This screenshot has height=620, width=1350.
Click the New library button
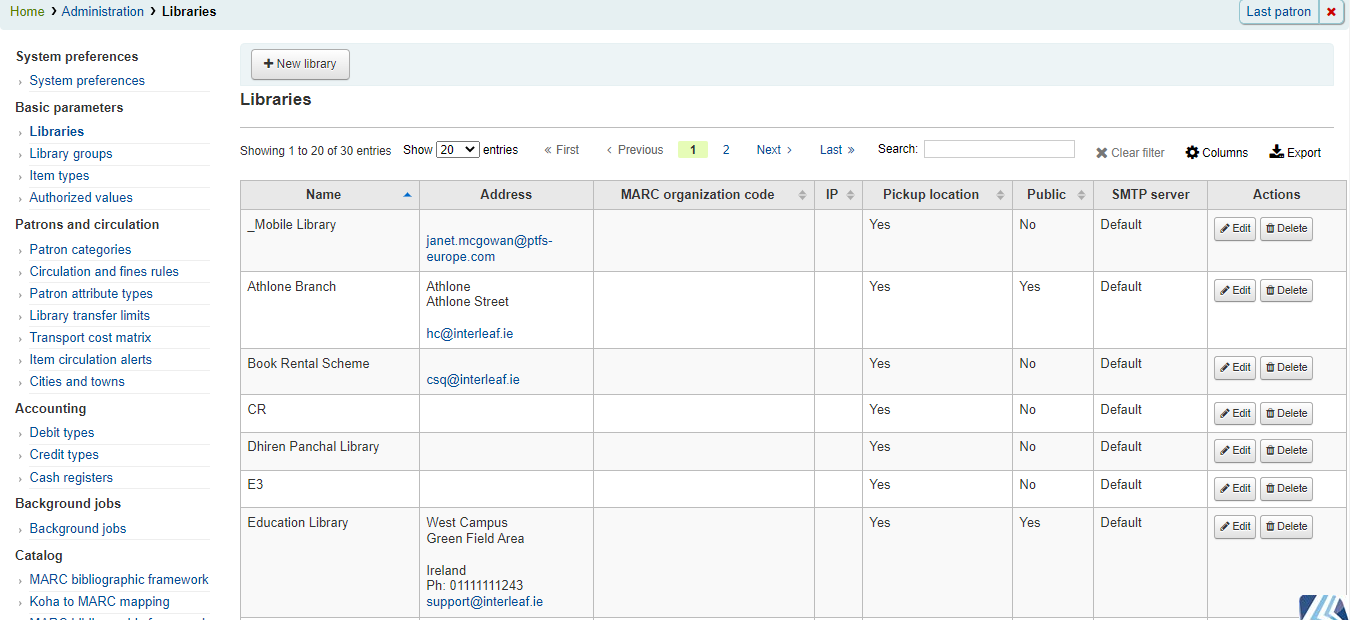tap(300, 64)
